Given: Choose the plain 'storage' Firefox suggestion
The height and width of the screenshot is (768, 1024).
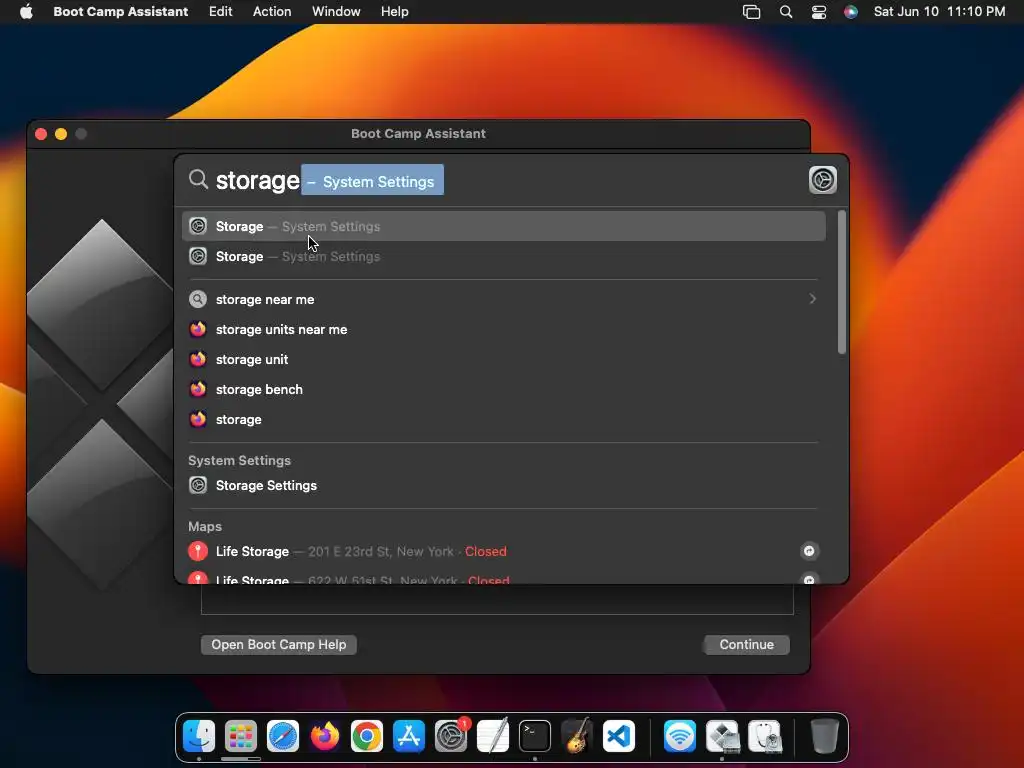Looking at the screenshot, I should click(x=504, y=419).
